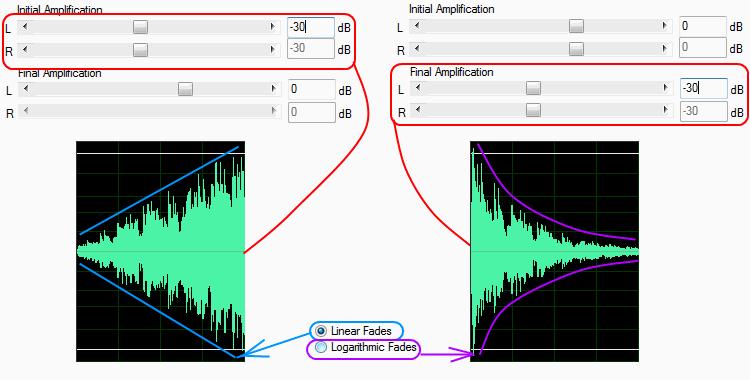Click right arrow of left-panel Initial Amplification L slider
Image resolution: width=750 pixels, height=380 pixels.
click(273, 27)
